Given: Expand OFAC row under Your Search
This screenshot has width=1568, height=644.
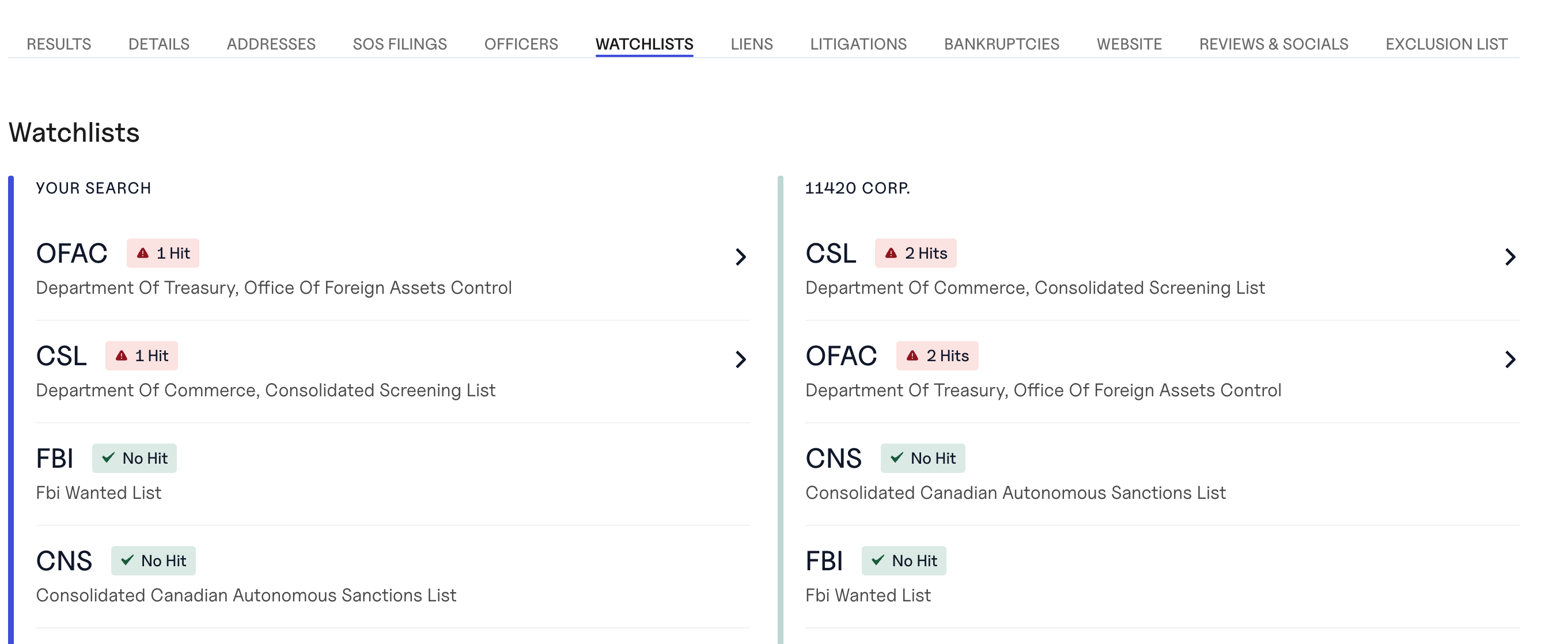Looking at the screenshot, I should [x=740, y=257].
